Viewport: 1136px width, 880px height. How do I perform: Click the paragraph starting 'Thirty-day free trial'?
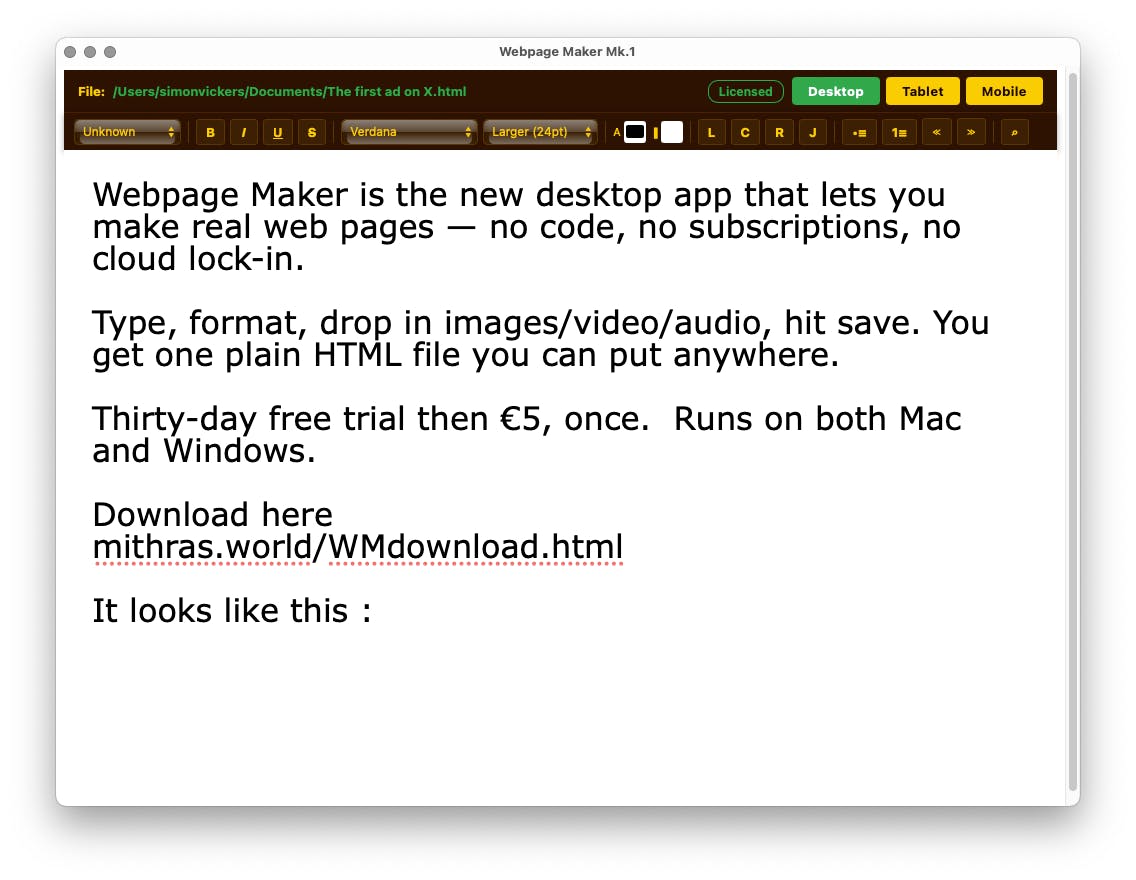coord(527,435)
